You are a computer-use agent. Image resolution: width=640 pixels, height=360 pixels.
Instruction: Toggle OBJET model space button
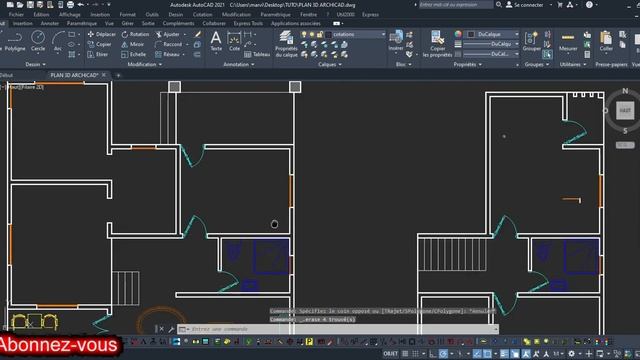390,354
